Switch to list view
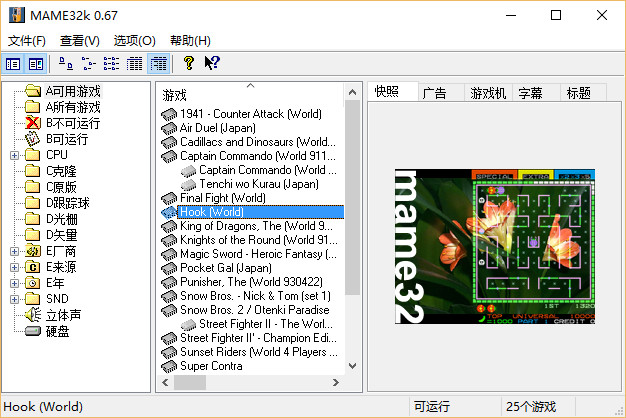 [x=111, y=64]
